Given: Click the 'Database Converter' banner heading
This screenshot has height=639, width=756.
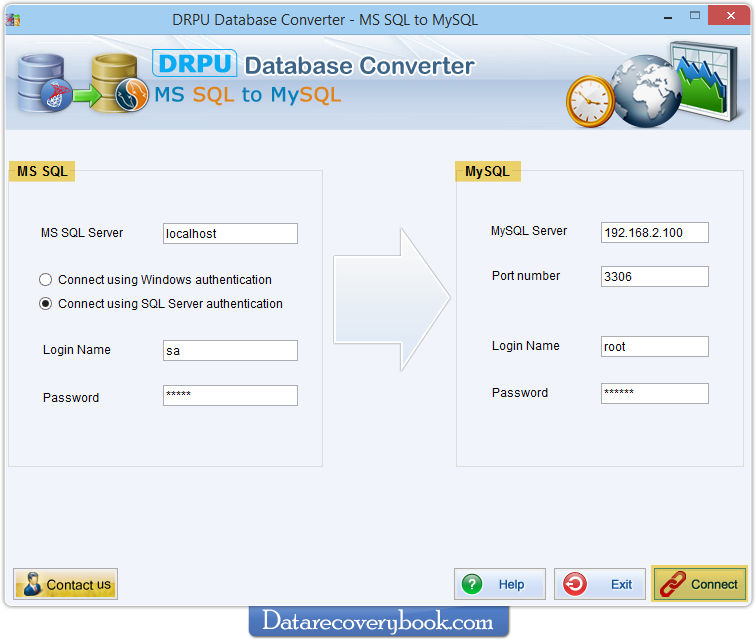Looking at the screenshot, I should coord(360,66).
